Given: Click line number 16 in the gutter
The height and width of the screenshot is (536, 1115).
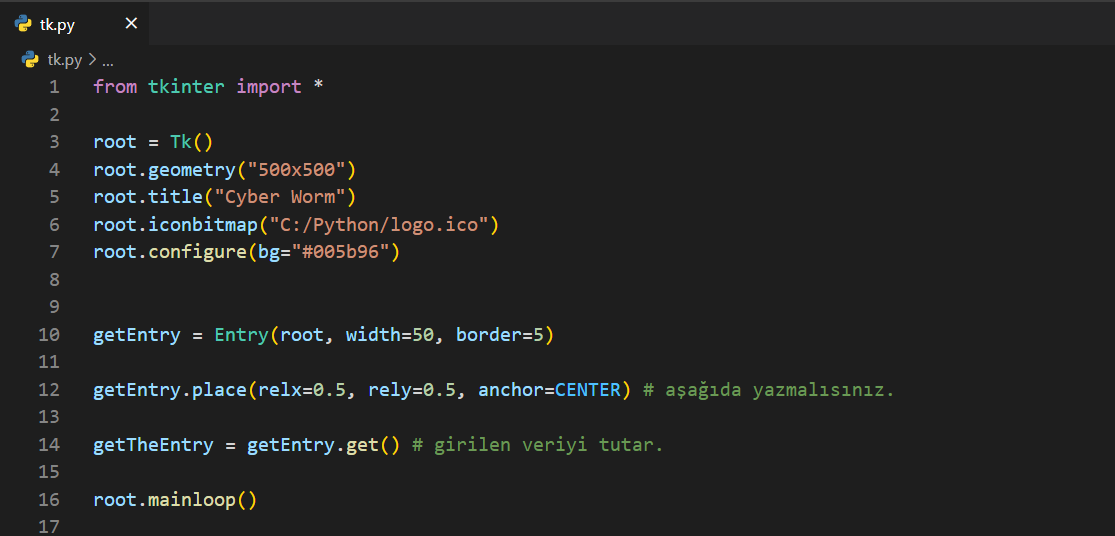Looking at the screenshot, I should coord(49,499).
